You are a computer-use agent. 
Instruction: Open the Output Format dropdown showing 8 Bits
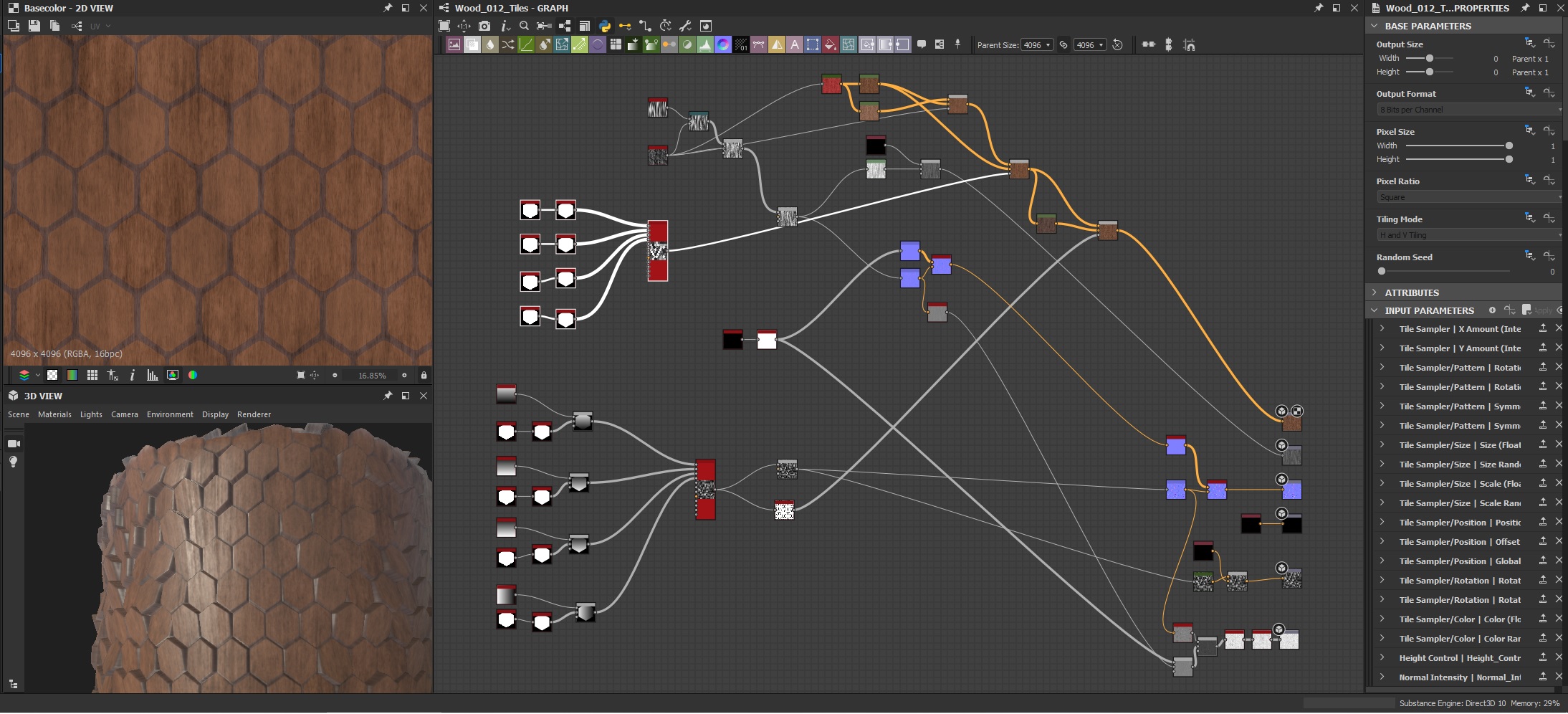tap(1465, 109)
